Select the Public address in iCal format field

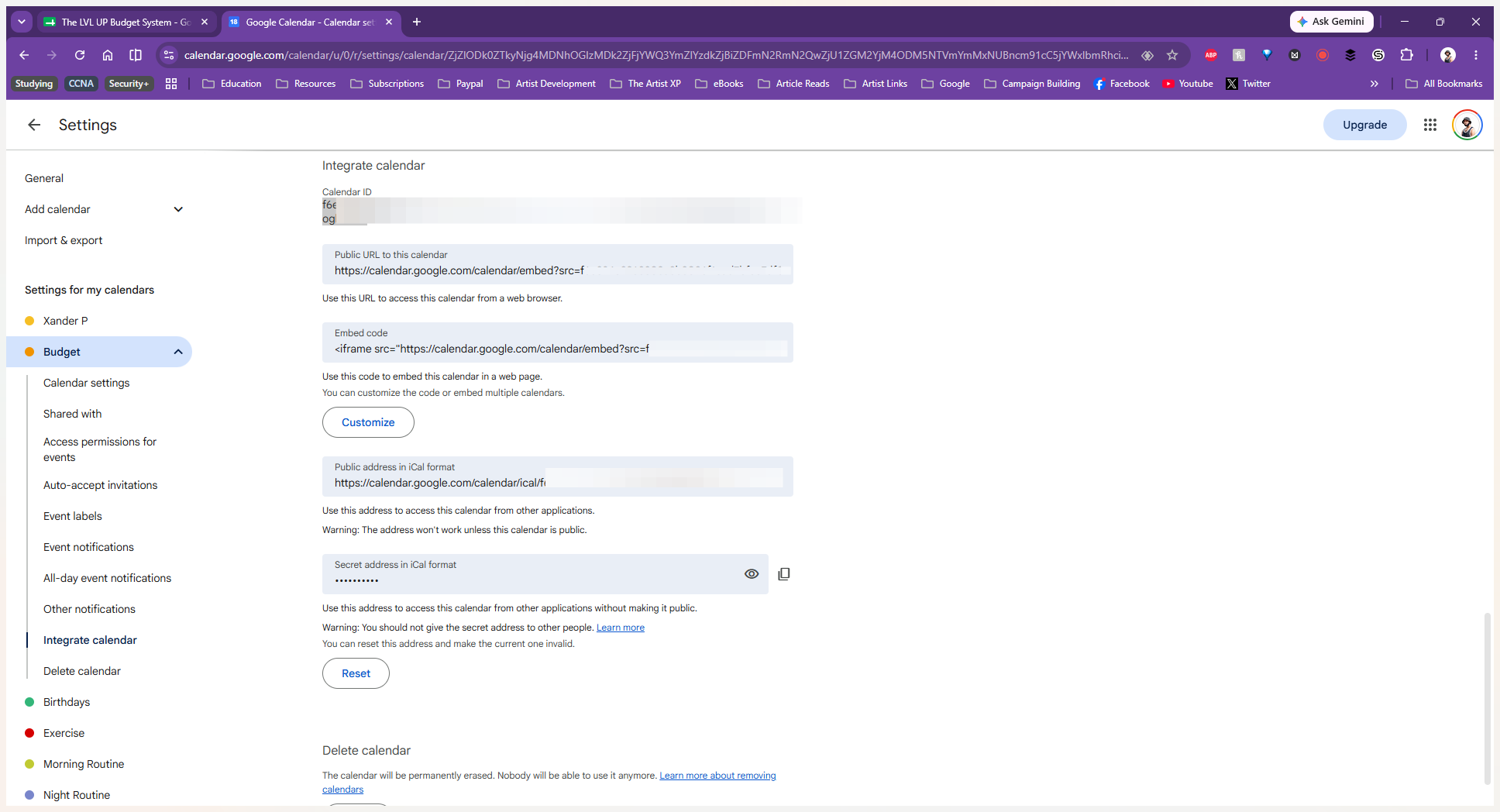pyautogui.click(x=558, y=477)
